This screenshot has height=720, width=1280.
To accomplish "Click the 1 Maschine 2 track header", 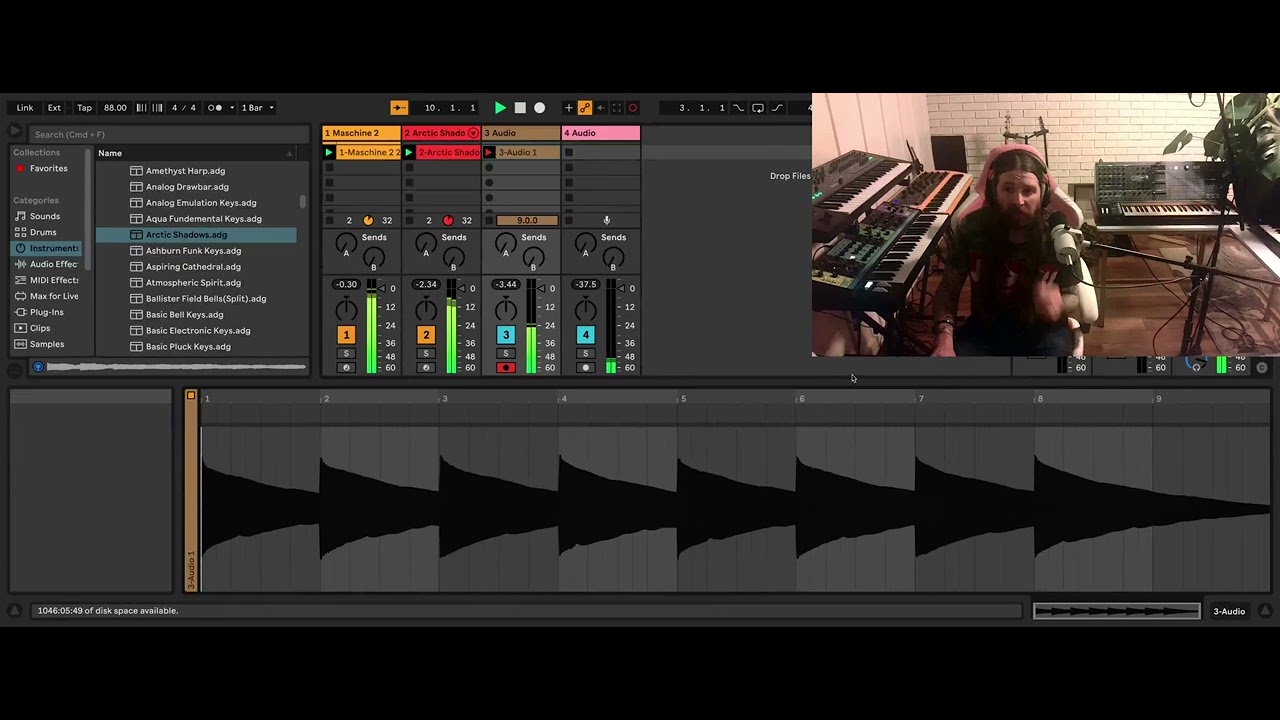I will pos(361,133).
